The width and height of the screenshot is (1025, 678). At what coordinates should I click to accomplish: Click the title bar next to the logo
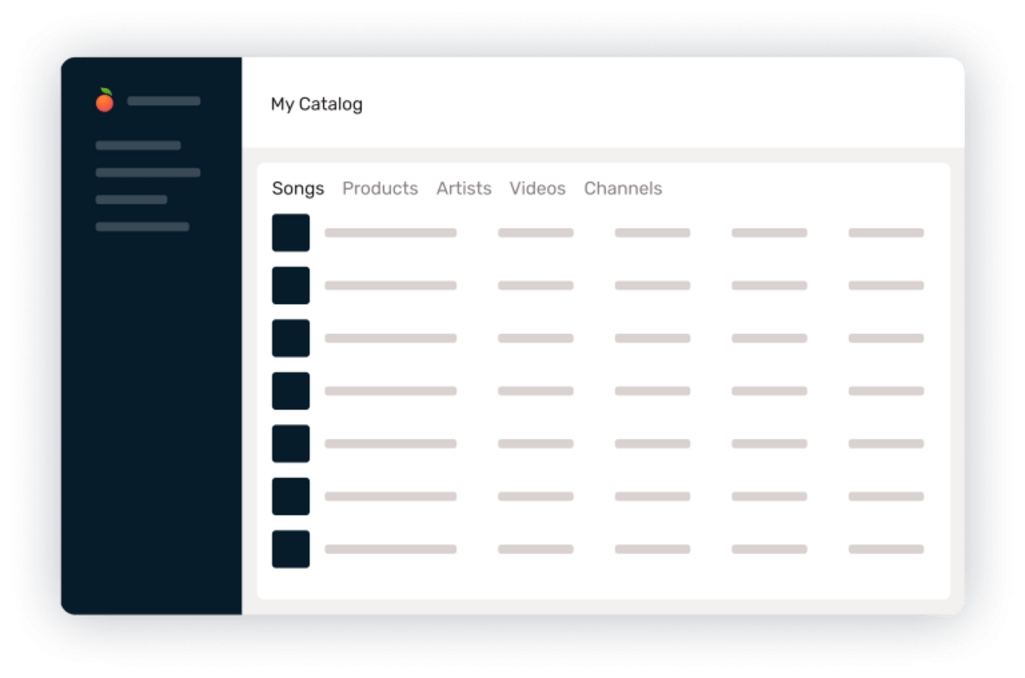tap(163, 100)
